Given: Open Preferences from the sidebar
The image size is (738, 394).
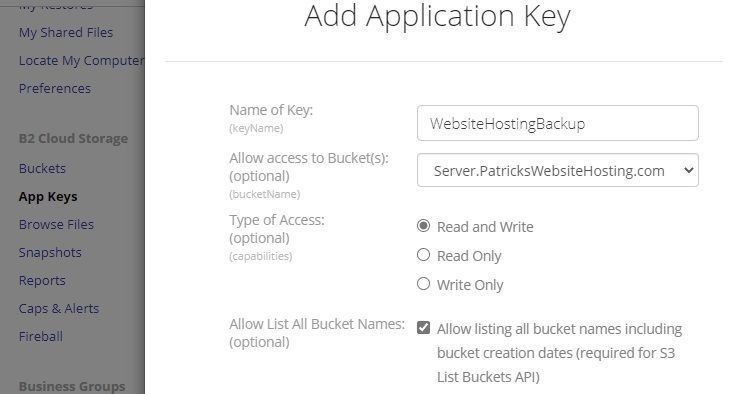Looking at the screenshot, I should click(x=55, y=88).
